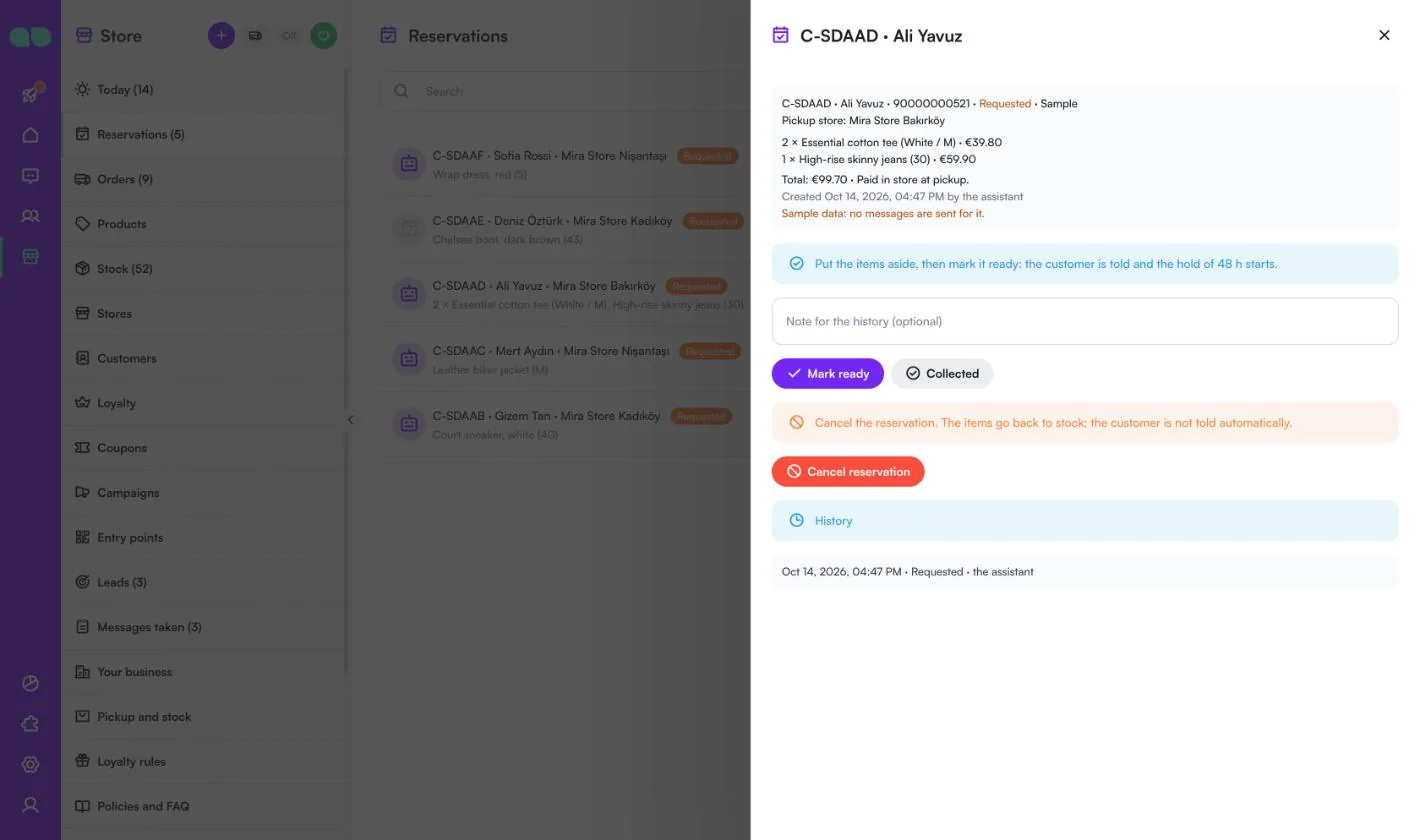Open Entry points in Store menu
The height and width of the screenshot is (840, 1420).
pos(206,538)
